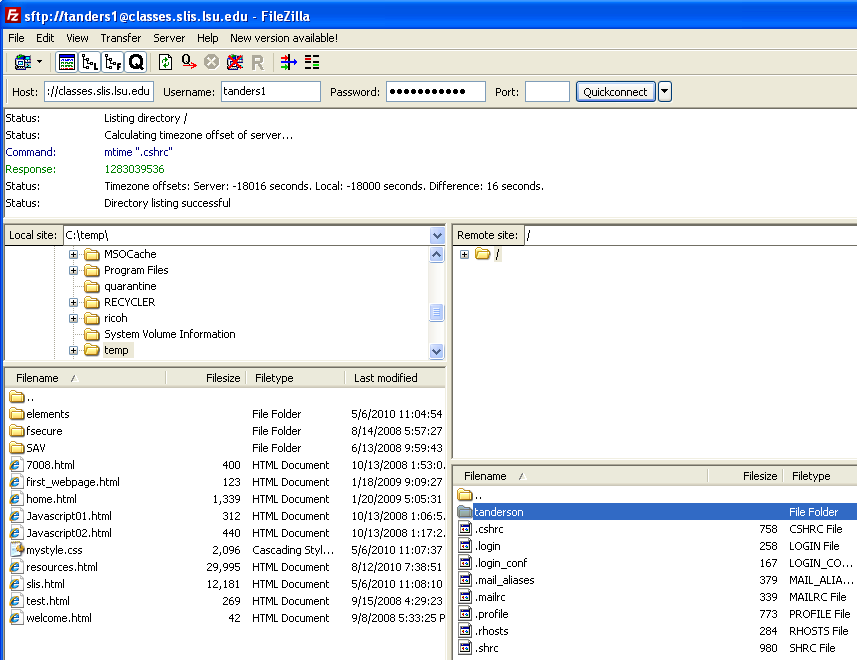Click the local tree vertical scrollbar thumb
The height and width of the screenshot is (660, 857).
tap(436, 313)
